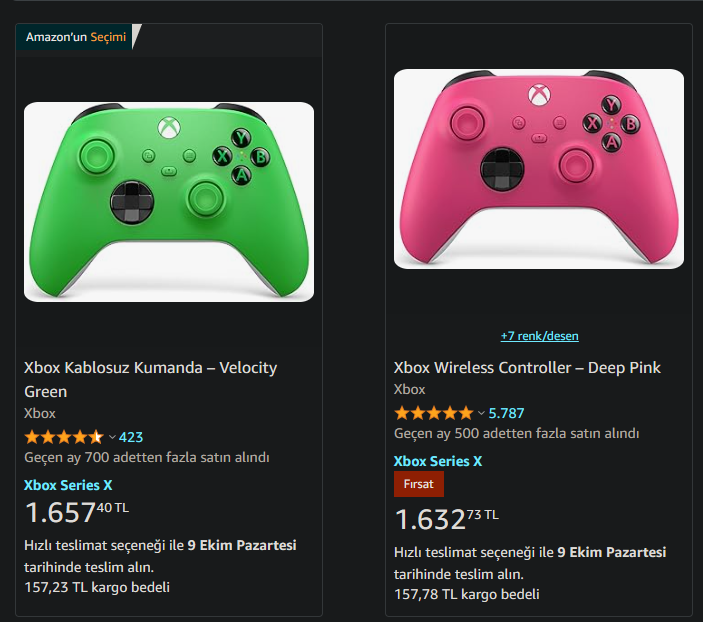Open the pink Deep Pink controller image
Image resolution: width=703 pixels, height=622 pixels.
[x=539, y=168]
